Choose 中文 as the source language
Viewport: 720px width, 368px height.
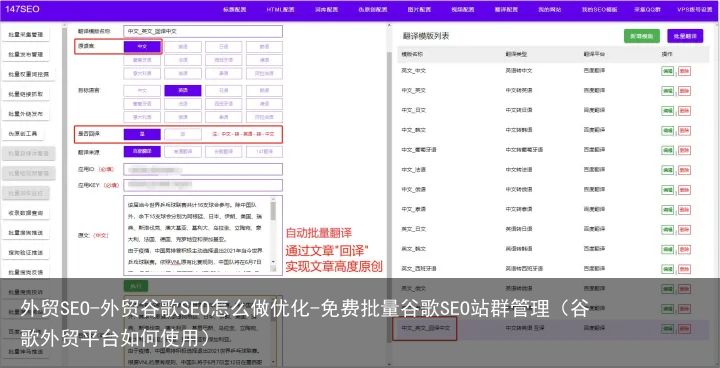click(x=142, y=46)
